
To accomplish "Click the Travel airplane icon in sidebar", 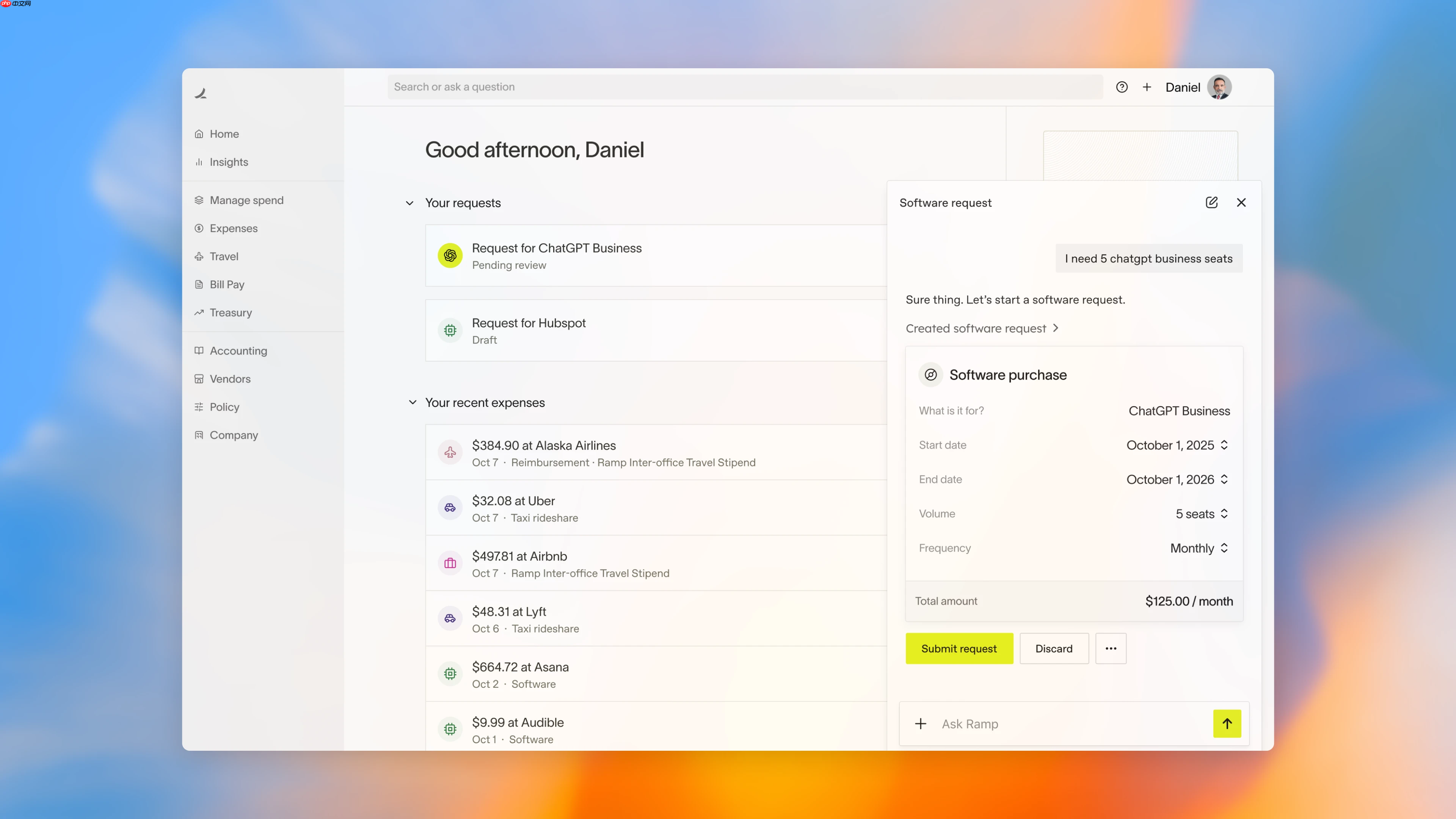I will [x=199, y=256].
